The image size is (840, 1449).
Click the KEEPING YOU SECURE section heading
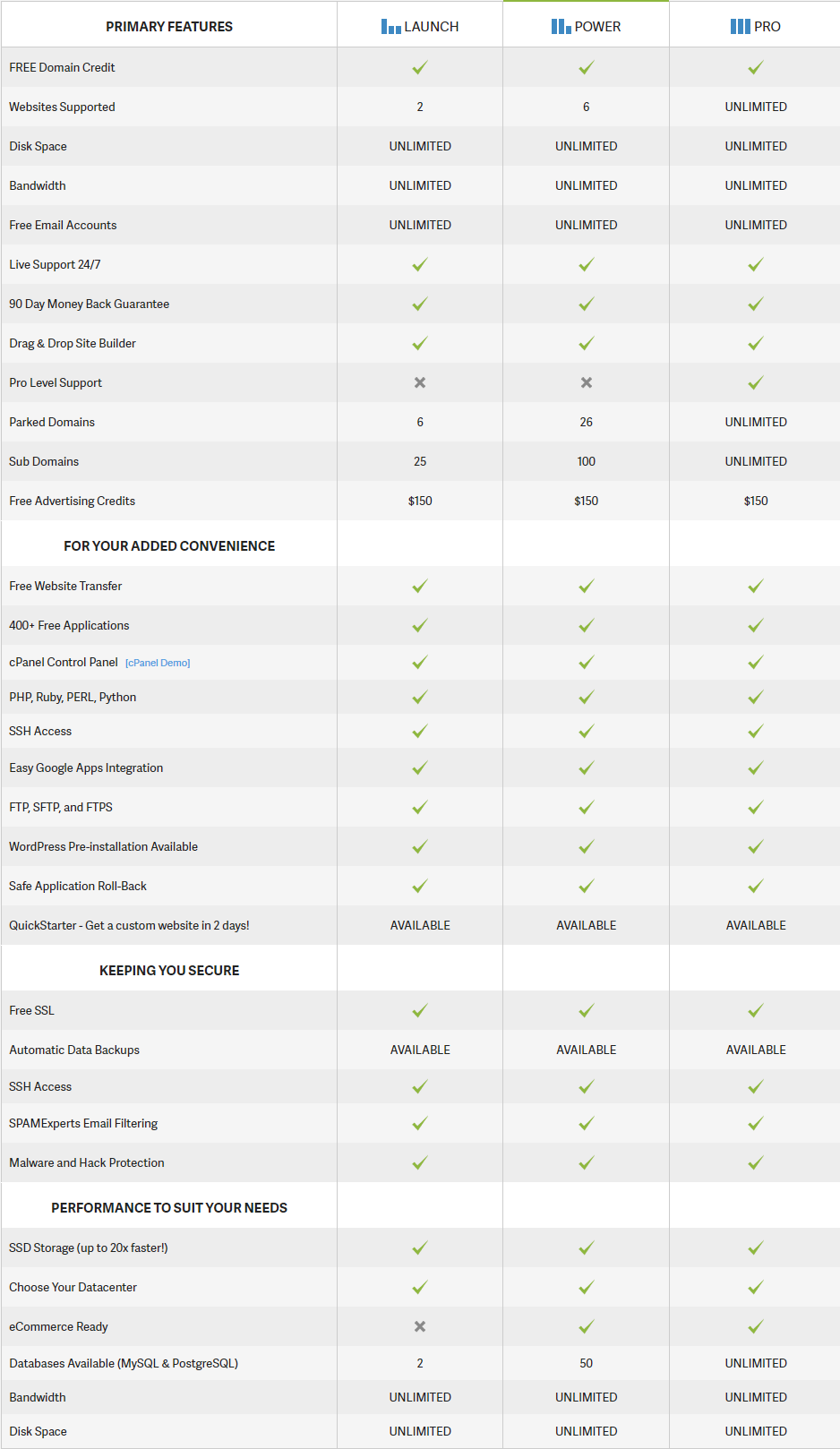click(x=169, y=971)
